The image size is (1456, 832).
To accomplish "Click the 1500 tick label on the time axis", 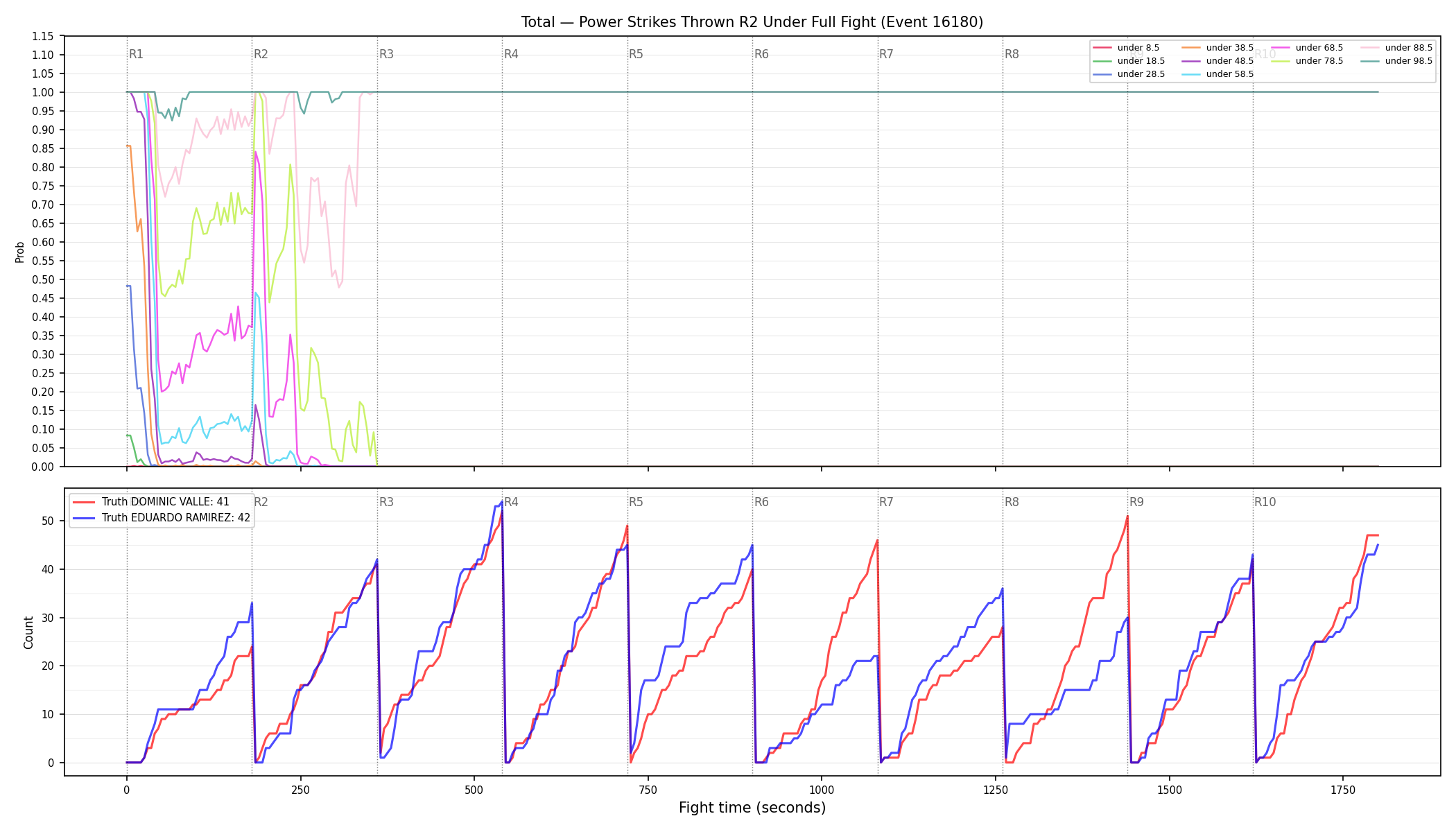I will coord(1170,790).
